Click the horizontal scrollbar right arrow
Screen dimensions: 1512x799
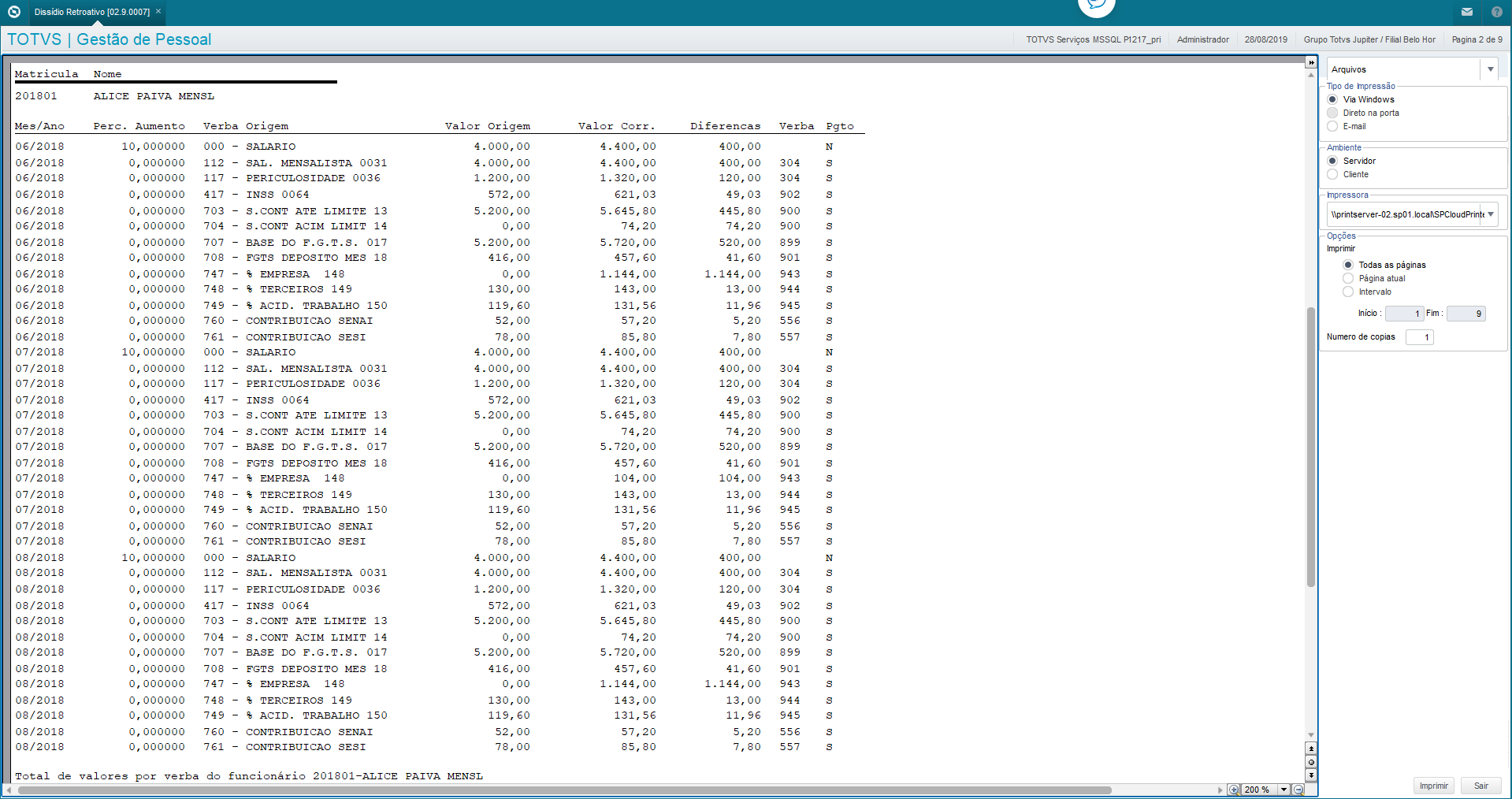point(1220,790)
